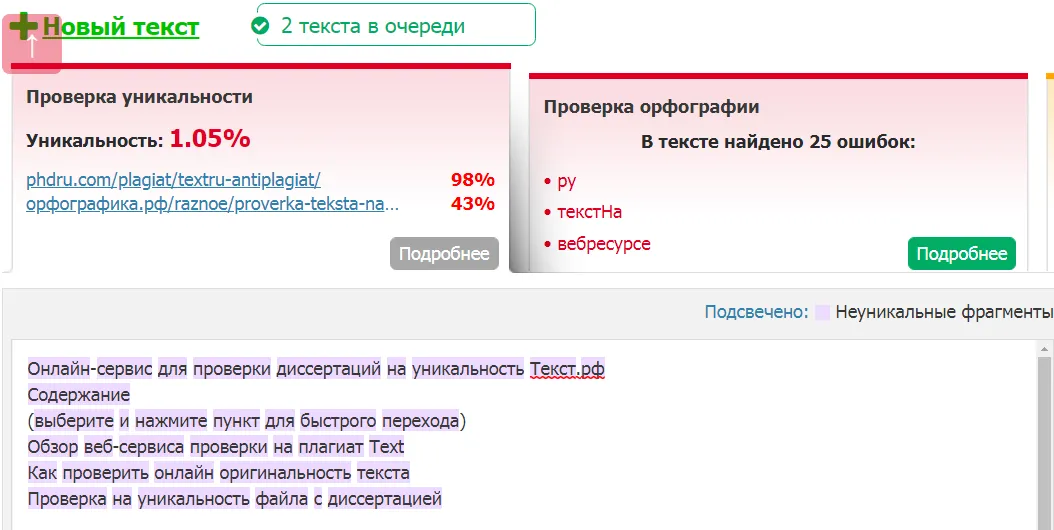Viewport: 1054px width, 530px height.
Task: Click the Содержание line in the text area
Action: click(x=79, y=395)
